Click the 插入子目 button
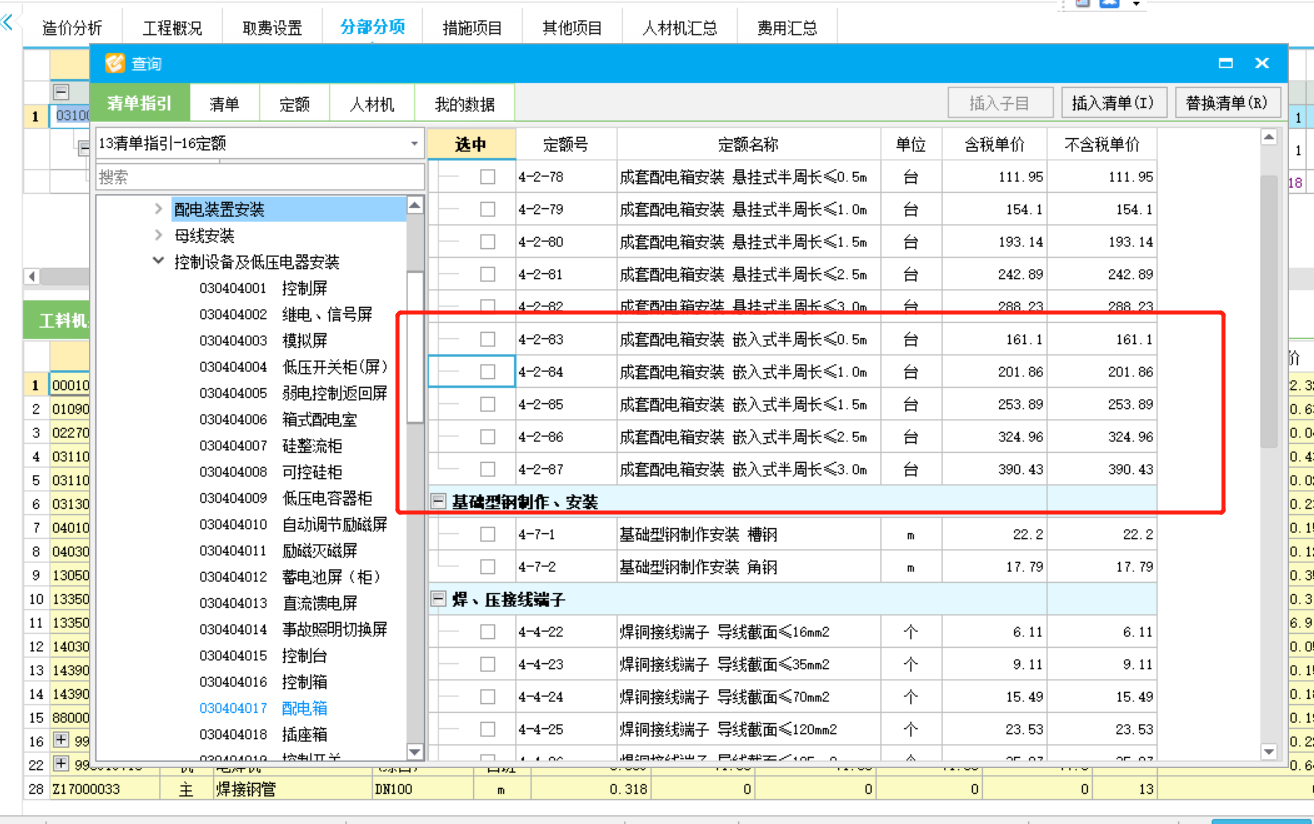The width and height of the screenshot is (1314, 824). (1000, 103)
